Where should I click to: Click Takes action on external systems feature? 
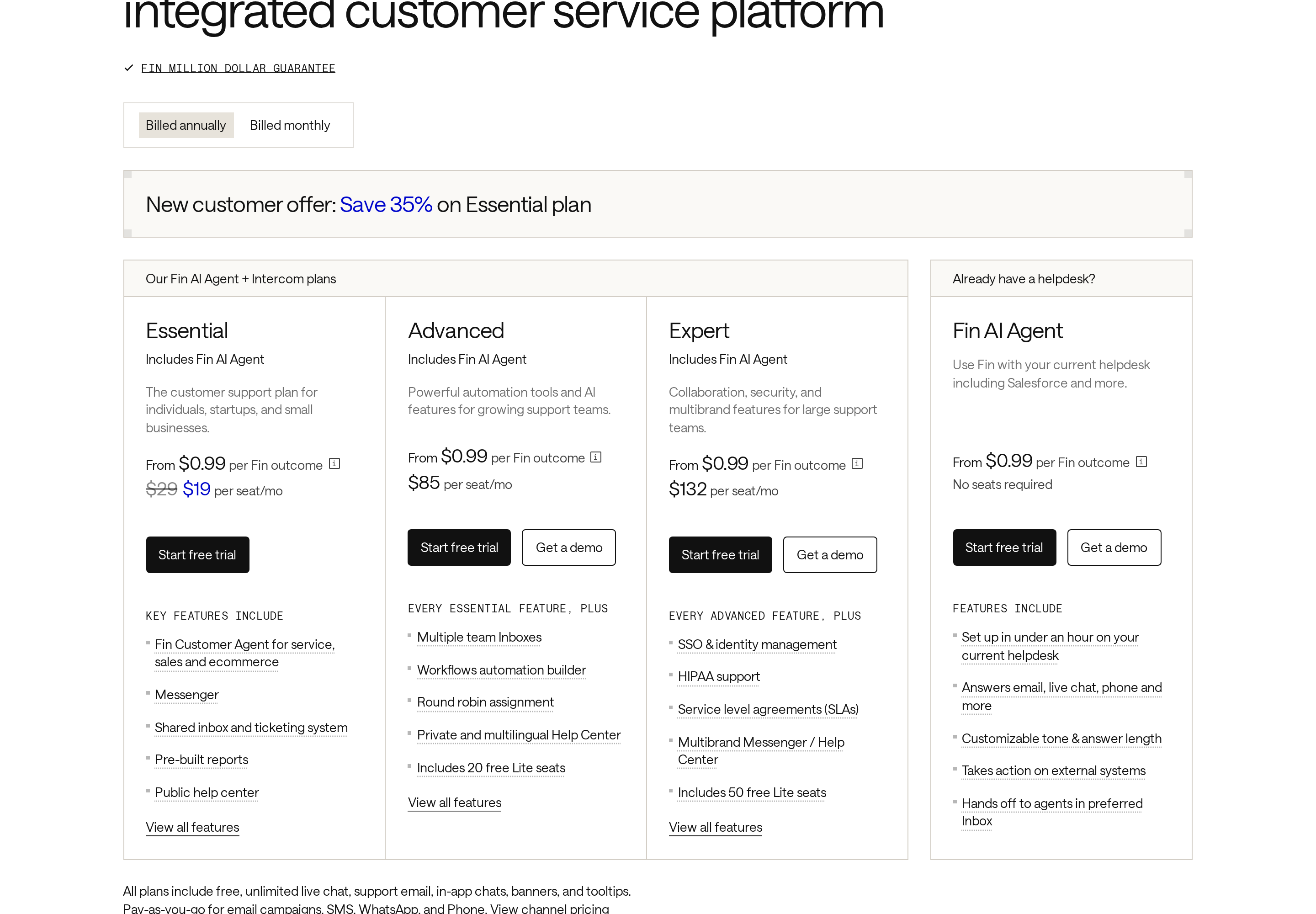[x=1053, y=771]
